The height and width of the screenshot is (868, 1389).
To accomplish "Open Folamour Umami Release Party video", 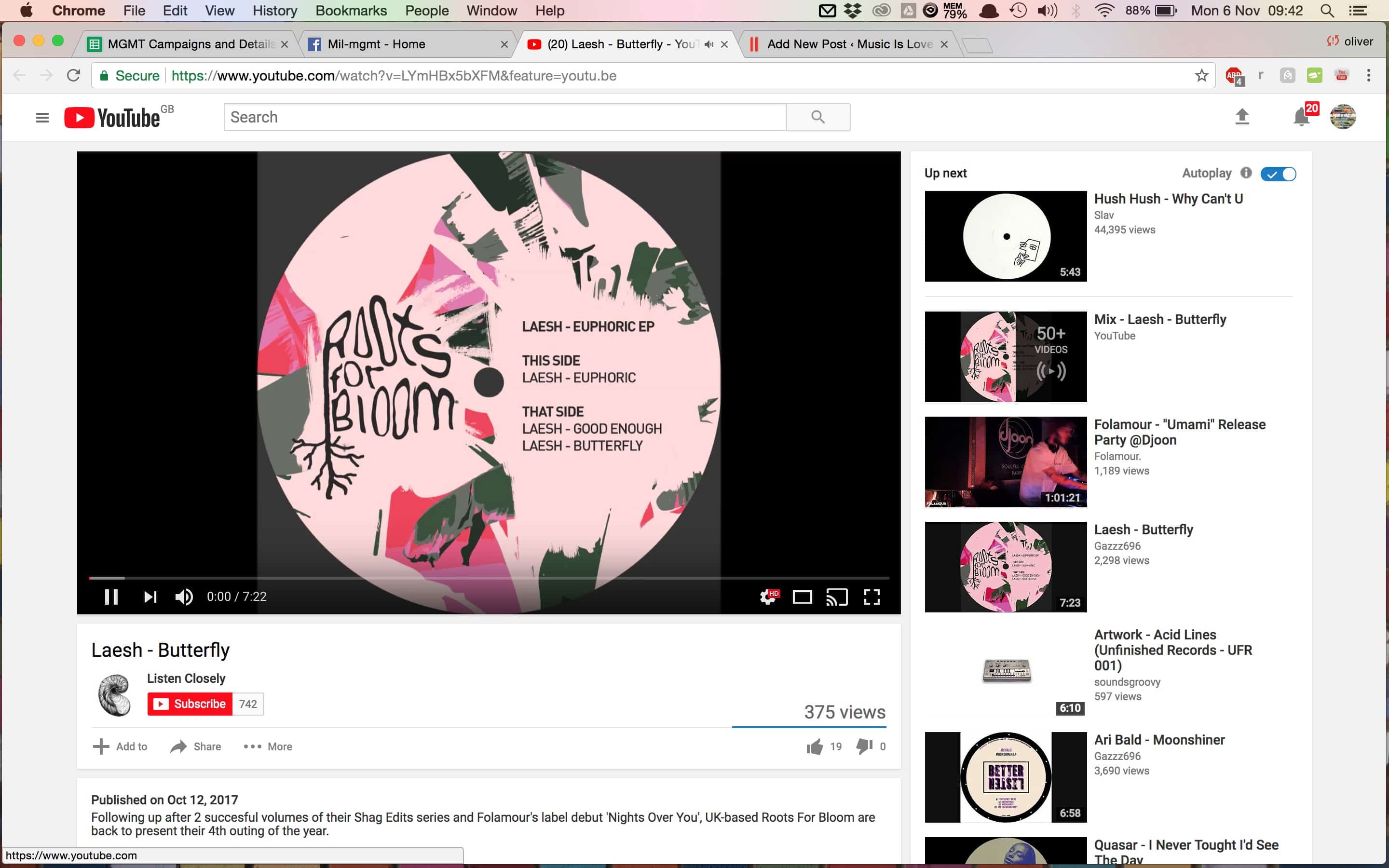I will [x=1180, y=432].
